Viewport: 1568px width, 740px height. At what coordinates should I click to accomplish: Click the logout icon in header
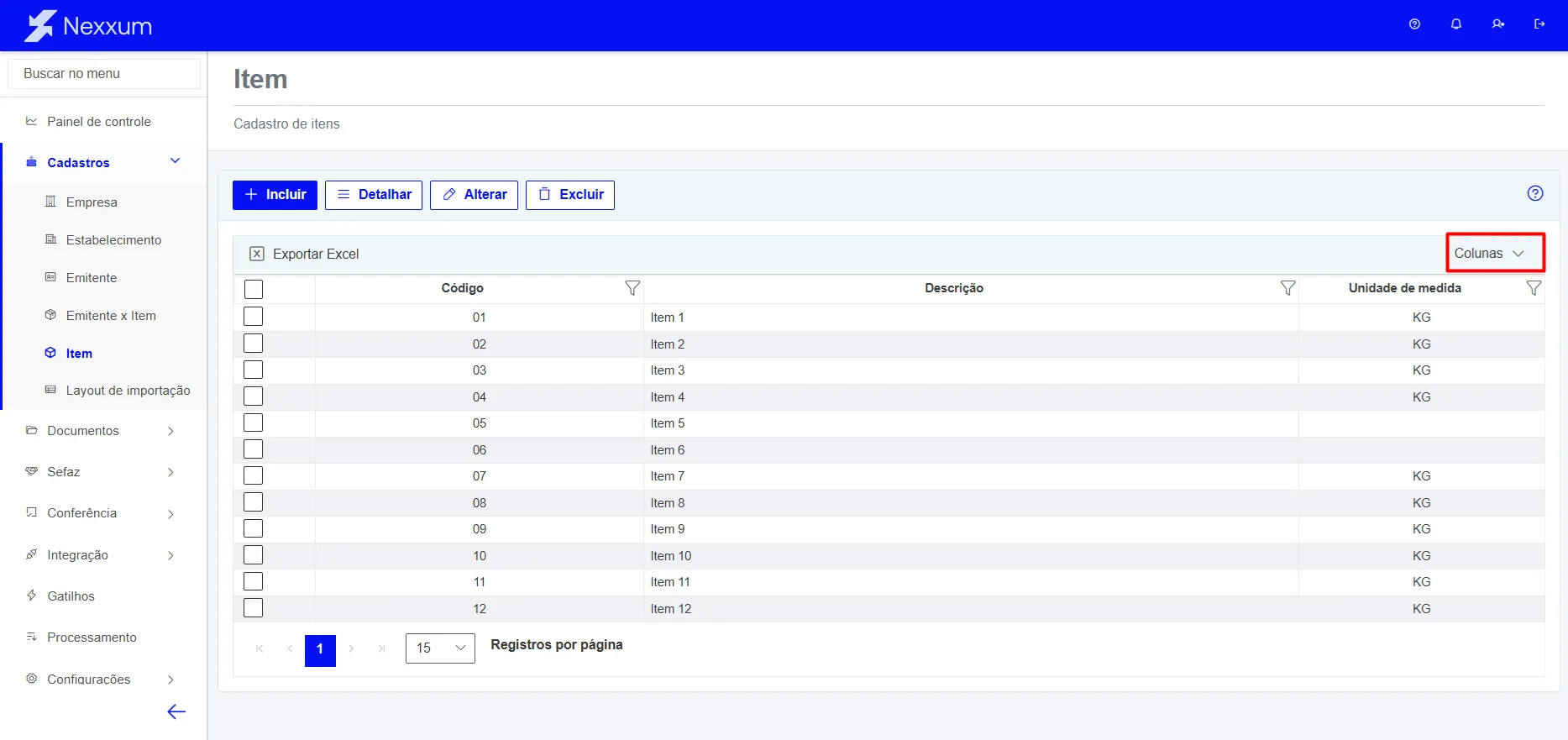1539,24
